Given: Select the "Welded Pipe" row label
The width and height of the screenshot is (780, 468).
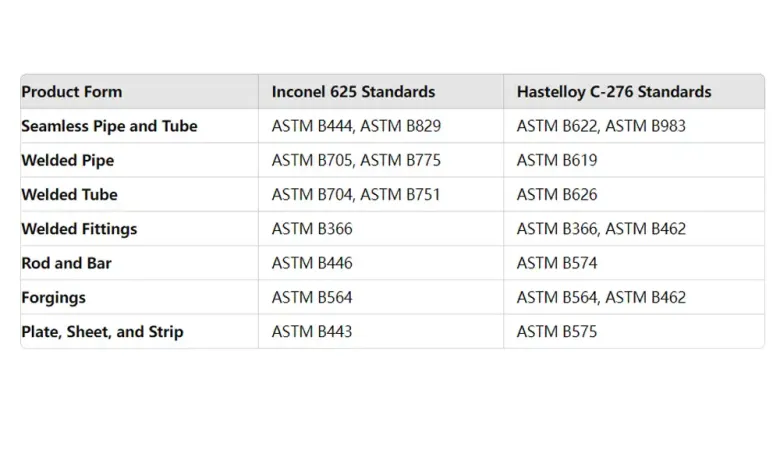Looking at the screenshot, I should point(68,160).
